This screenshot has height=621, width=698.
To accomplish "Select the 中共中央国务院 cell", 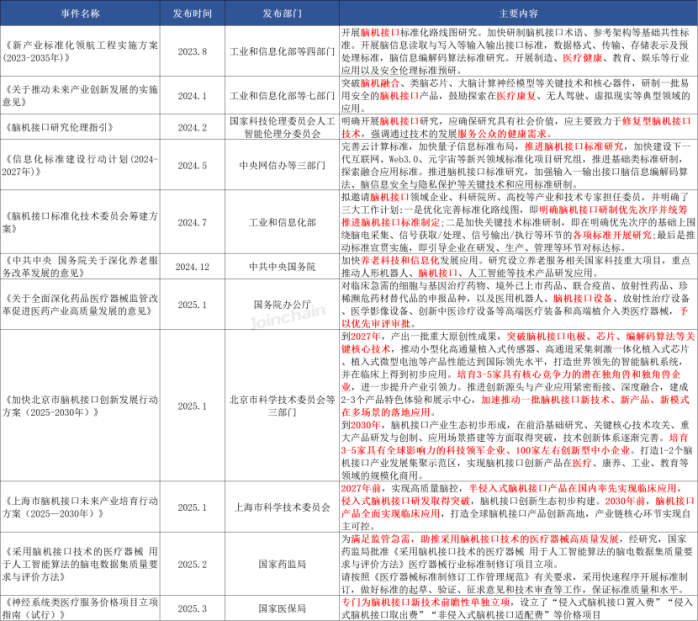I will coord(282,266).
